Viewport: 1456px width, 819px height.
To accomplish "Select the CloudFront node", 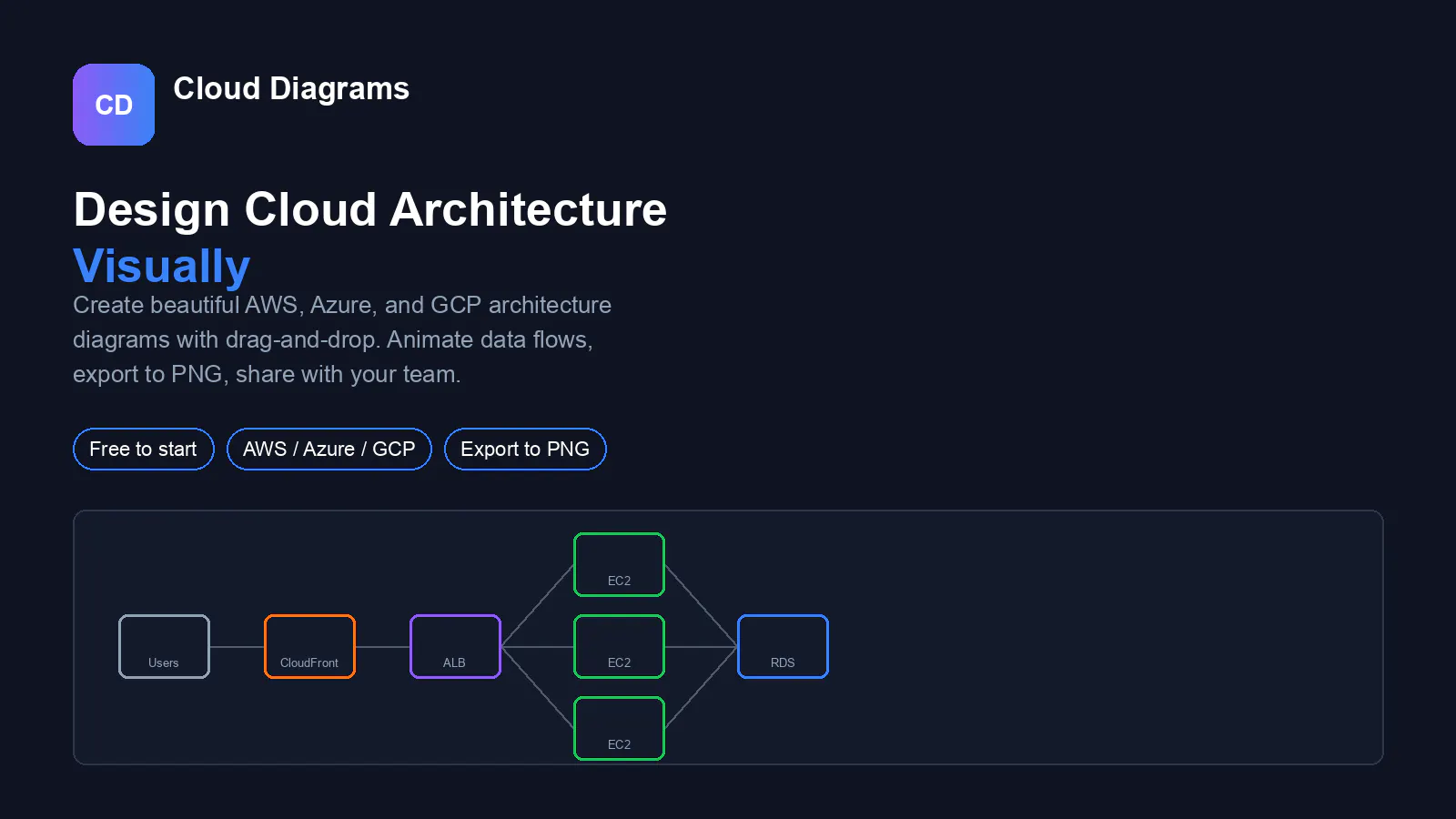I will pyautogui.click(x=309, y=647).
